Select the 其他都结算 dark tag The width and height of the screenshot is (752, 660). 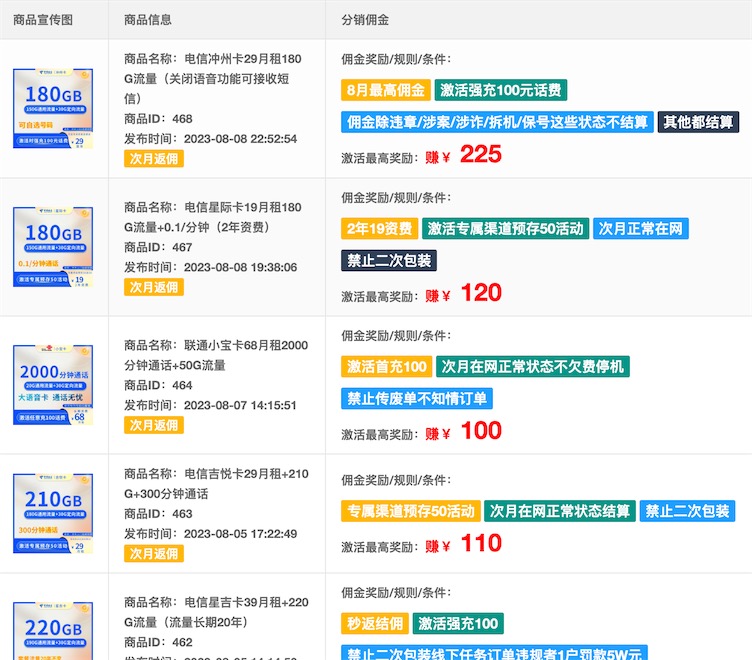point(698,122)
